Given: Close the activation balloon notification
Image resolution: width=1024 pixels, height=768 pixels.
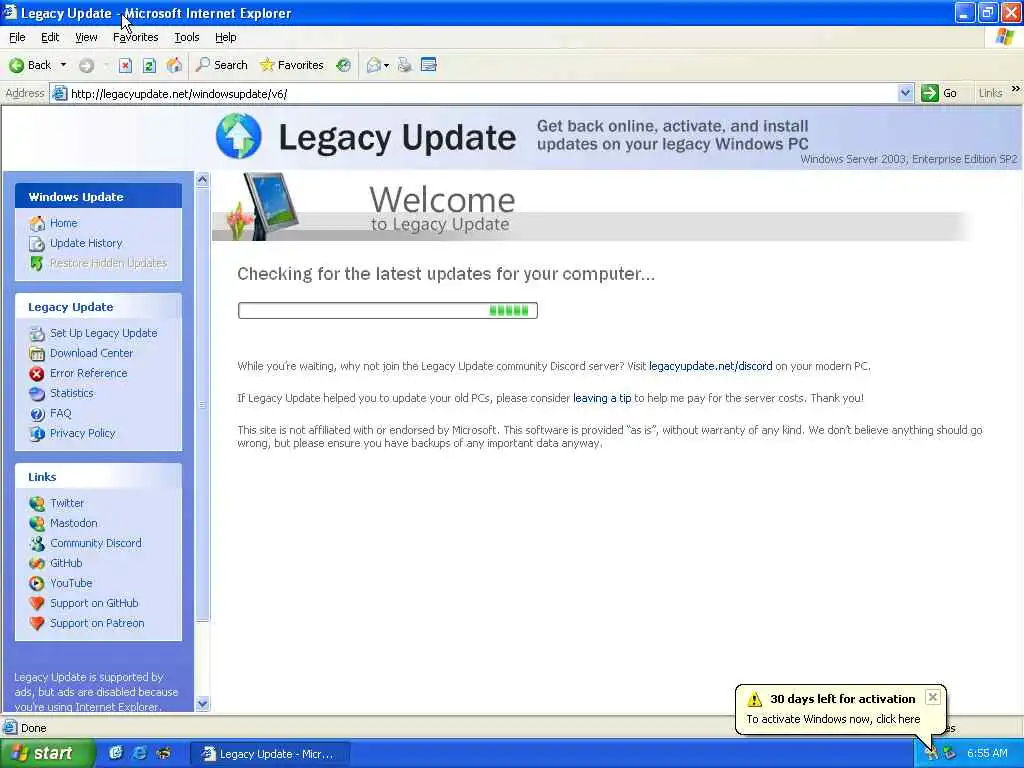Looking at the screenshot, I should pyautogui.click(x=933, y=697).
